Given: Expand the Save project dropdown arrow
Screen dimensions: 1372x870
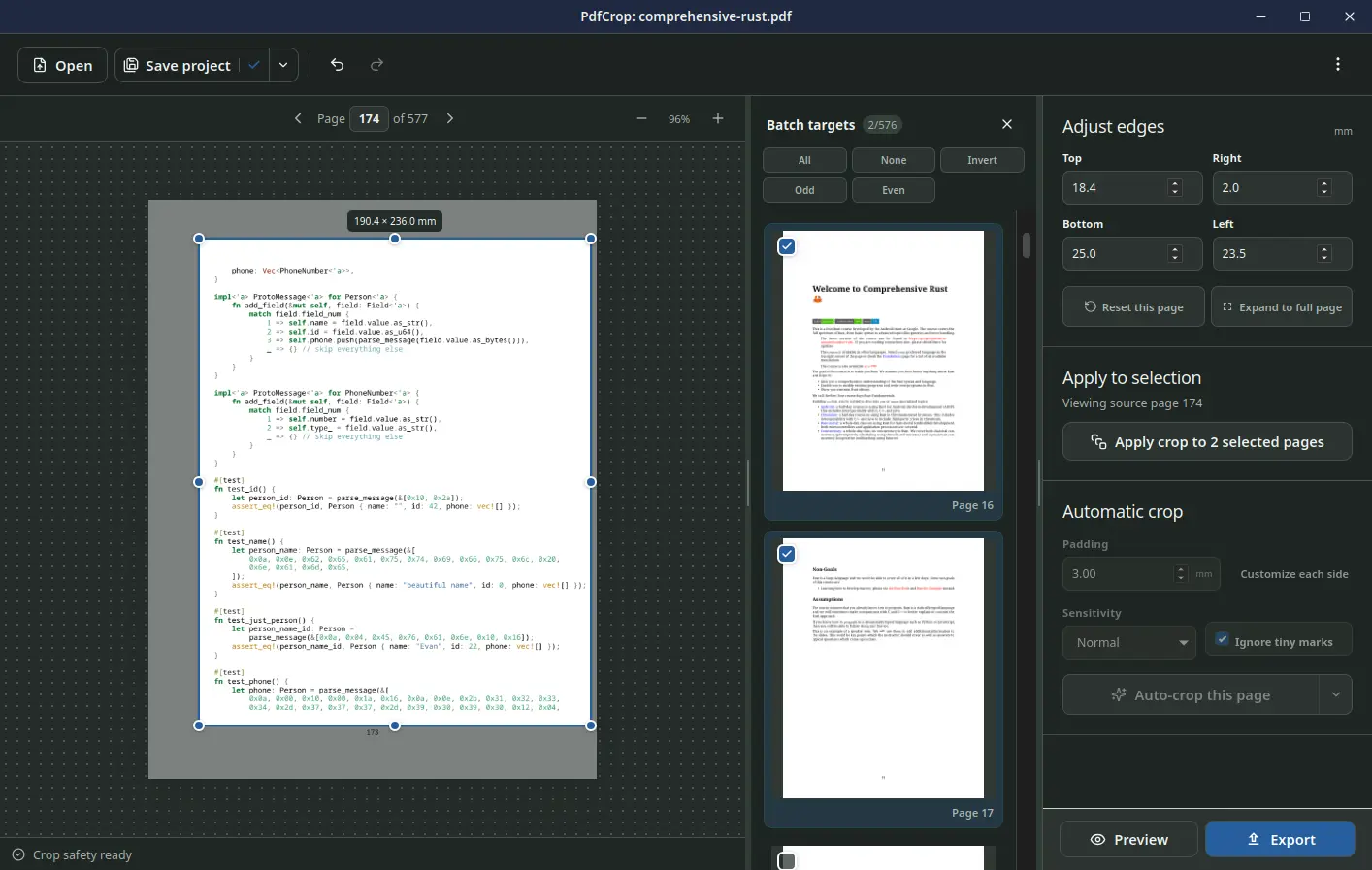Looking at the screenshot, I should click(283, 65).
